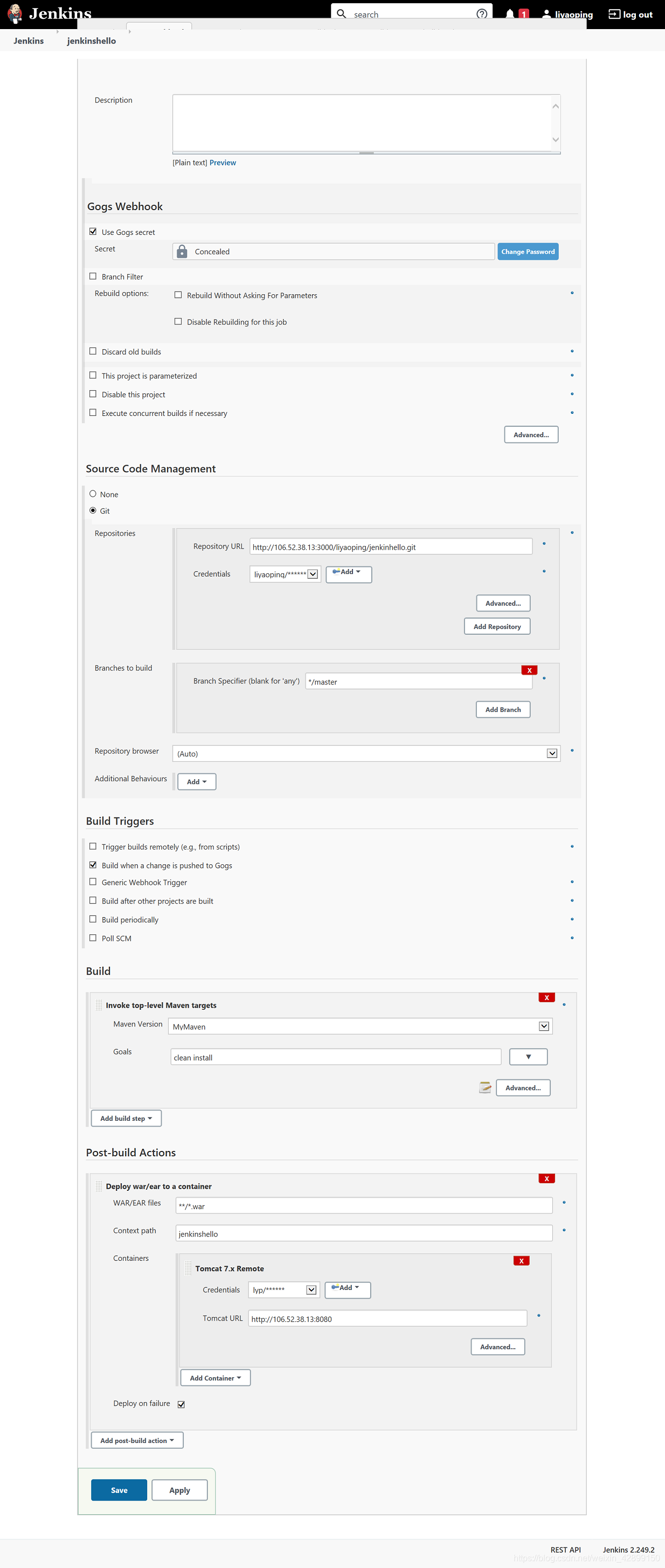
Task: Open the description Preview link
Action: pos(223,163)
